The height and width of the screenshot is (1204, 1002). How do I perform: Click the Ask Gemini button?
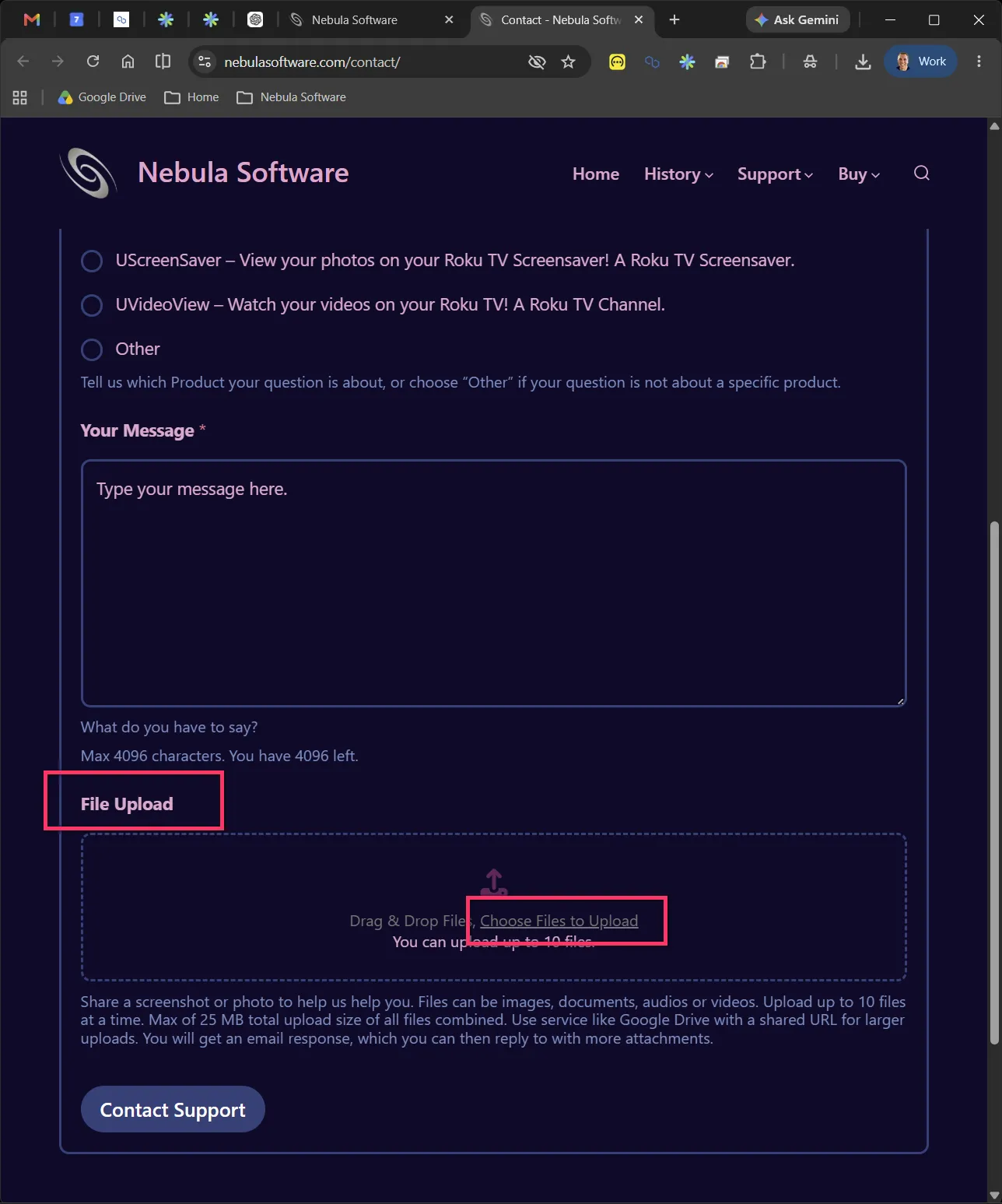(x=797, y=19)
